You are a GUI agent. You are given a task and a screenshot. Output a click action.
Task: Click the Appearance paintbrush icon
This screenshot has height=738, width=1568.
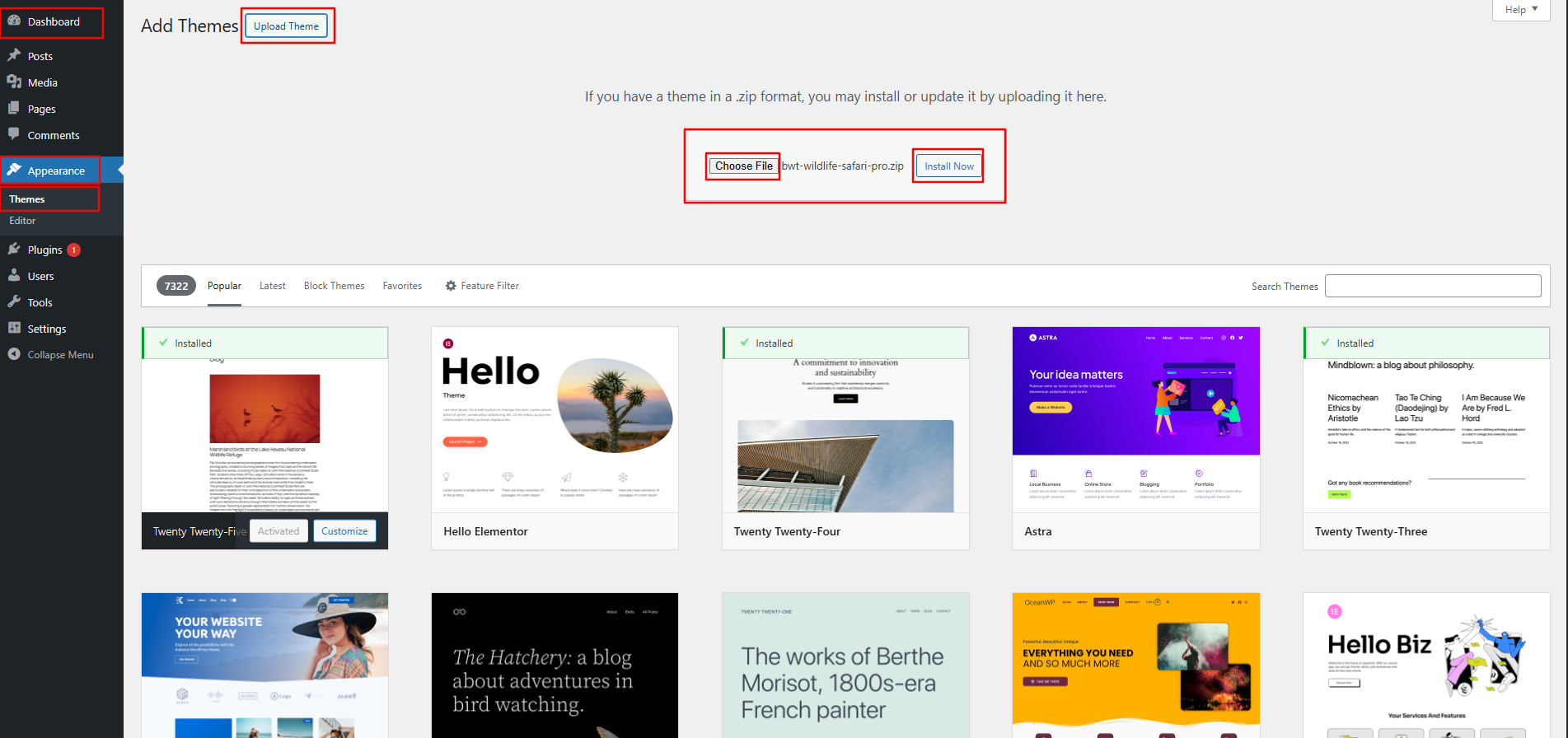click(14, 170)
